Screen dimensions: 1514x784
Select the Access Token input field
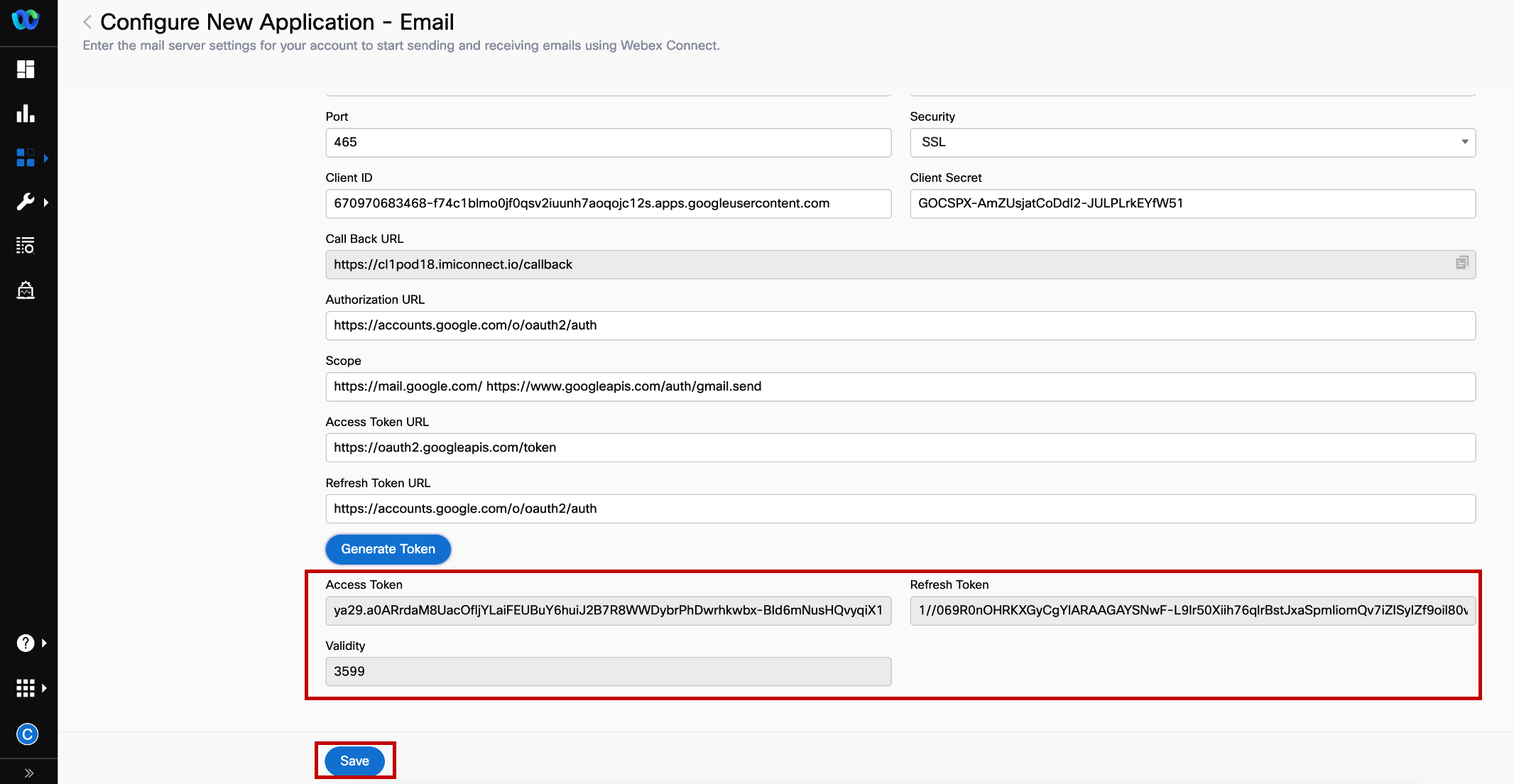[608, 610]
